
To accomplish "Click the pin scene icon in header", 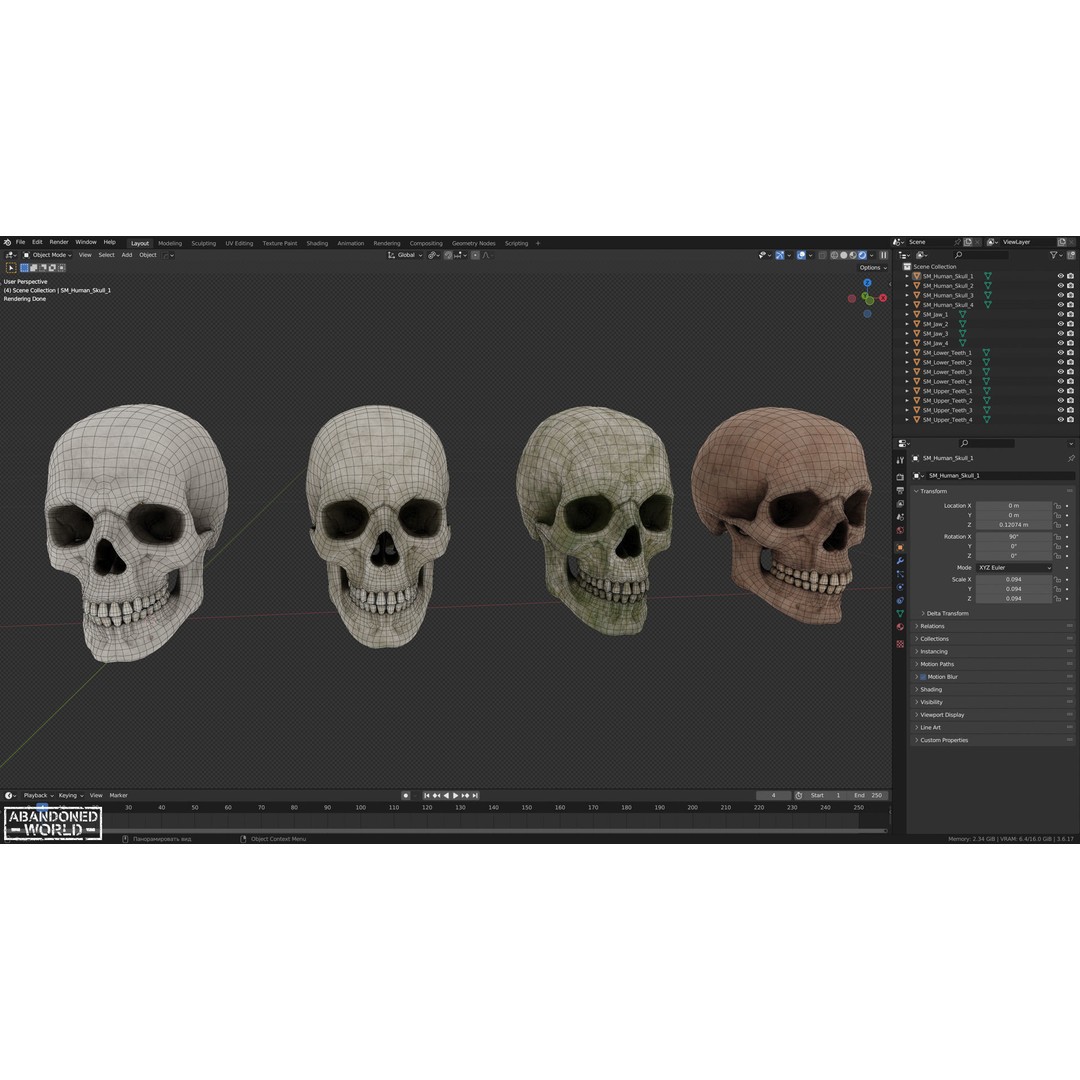I will click(957, 242).
